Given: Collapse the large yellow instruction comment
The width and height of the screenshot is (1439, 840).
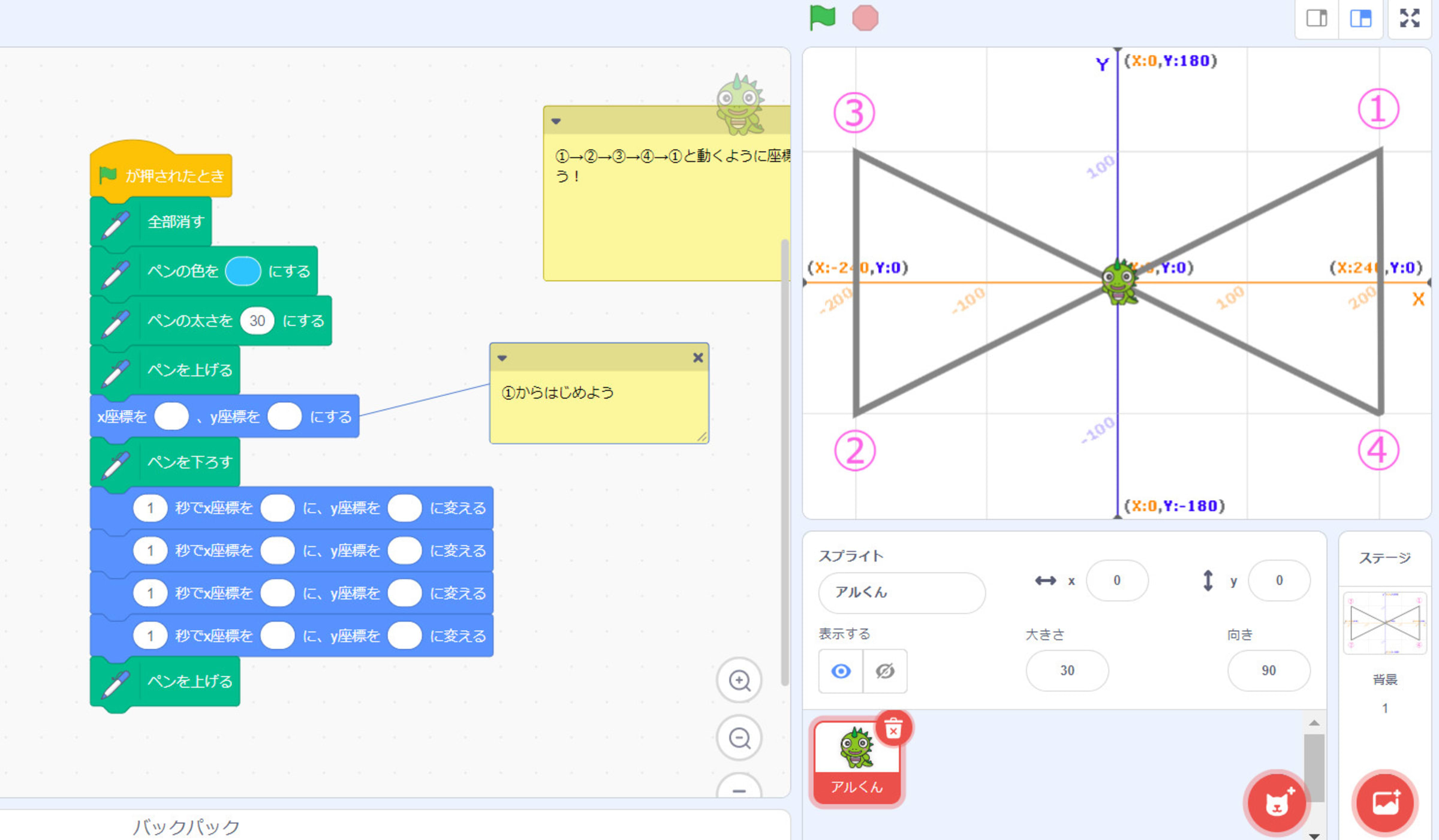Looking at the screenshot, I should pos(556,121).
